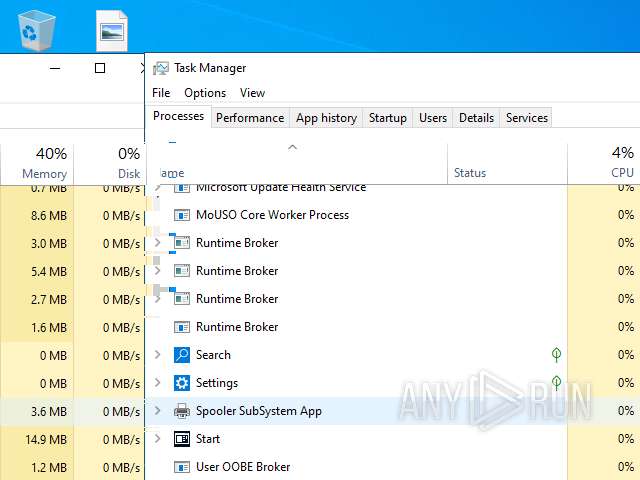Select the User OOBE Broker row
640x480 pixels.
pos(393,467)
